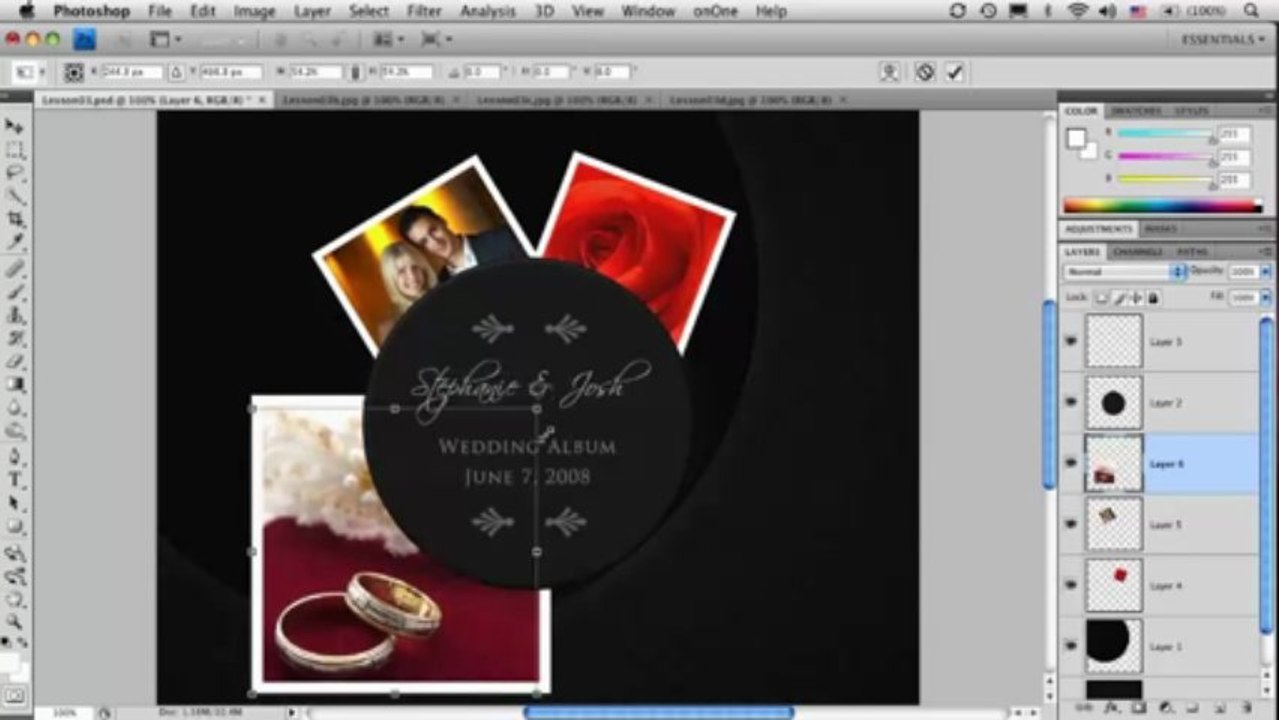
Task: Select the Healing Brush tool
Action: click(15, 270)
